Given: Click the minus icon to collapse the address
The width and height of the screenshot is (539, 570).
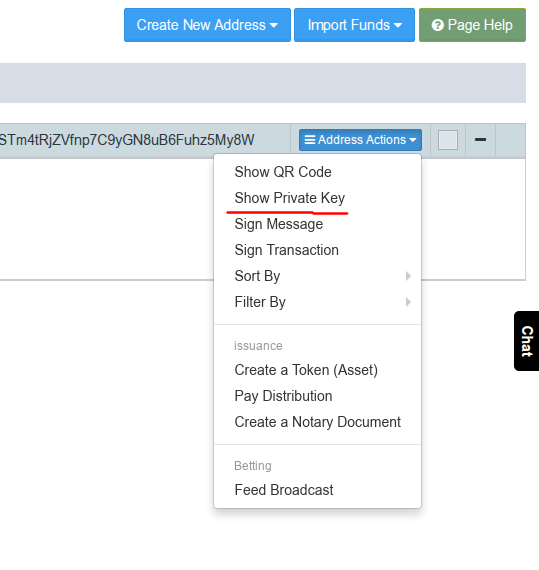Looking at the screenshot, I should click(480, 140).
